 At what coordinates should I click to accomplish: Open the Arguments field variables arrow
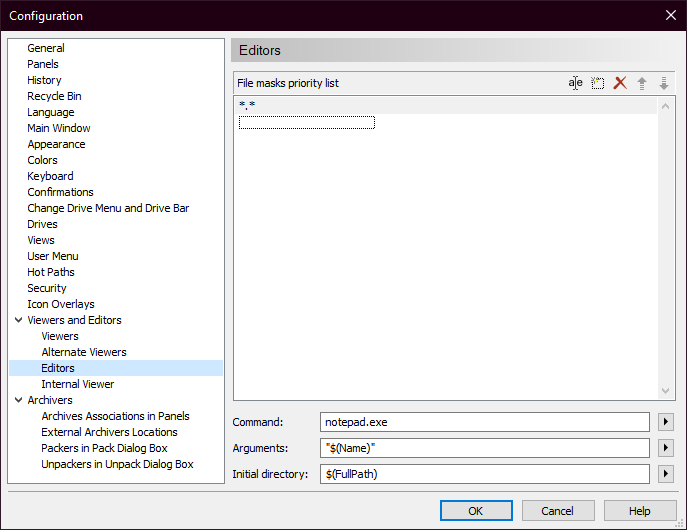[x=667, y=448]
